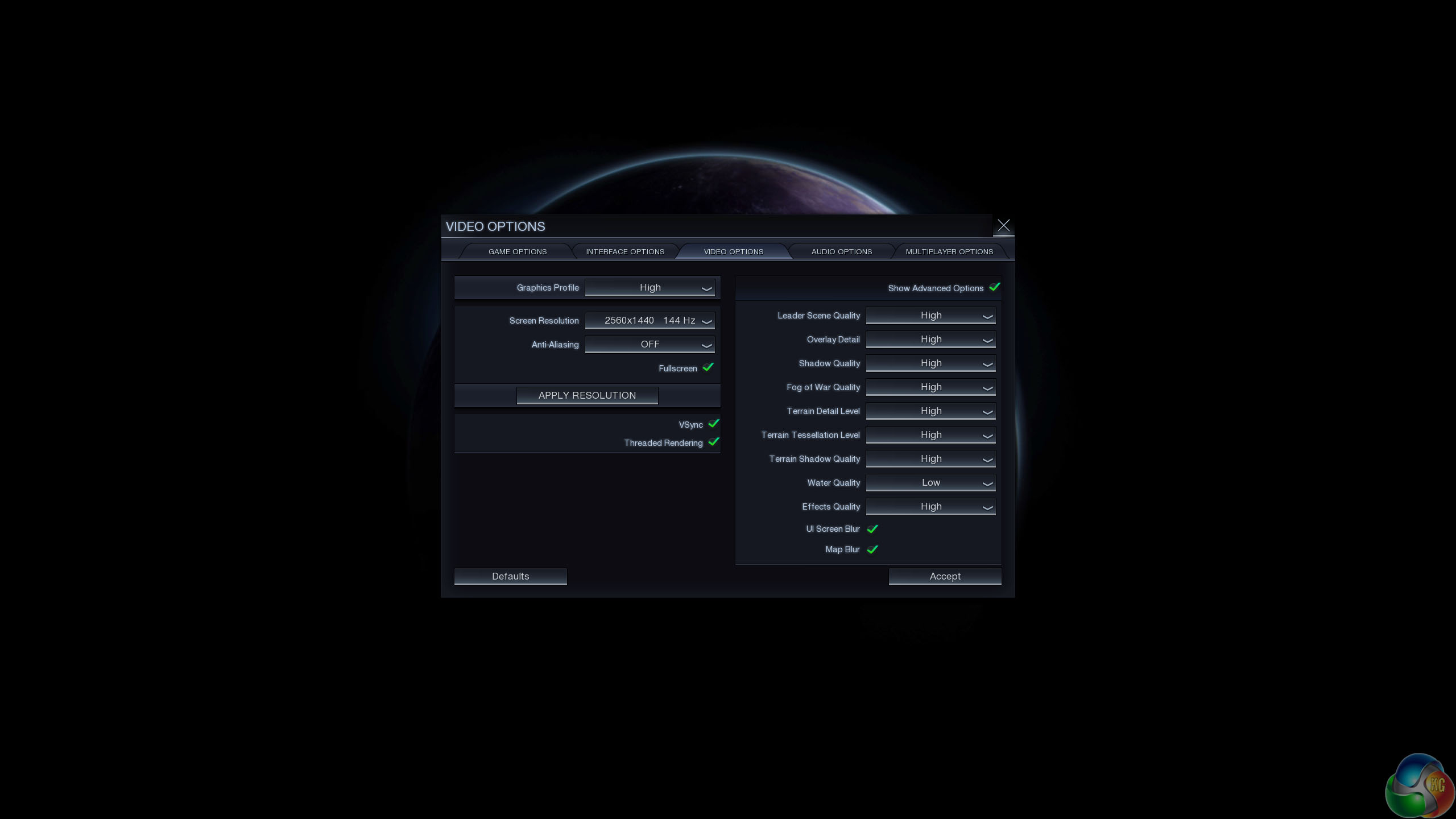Toggle Show Advanced Options checkmark
Screen dimensions: 1456x819
(x=994, y=287)
